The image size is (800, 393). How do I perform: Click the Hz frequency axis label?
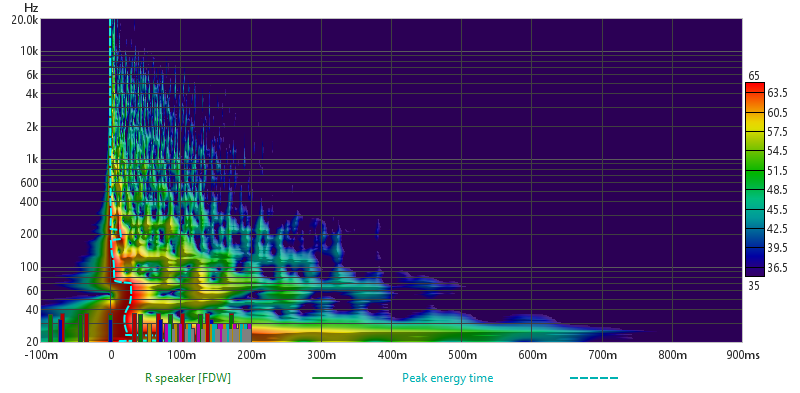(x=31, y=8)
